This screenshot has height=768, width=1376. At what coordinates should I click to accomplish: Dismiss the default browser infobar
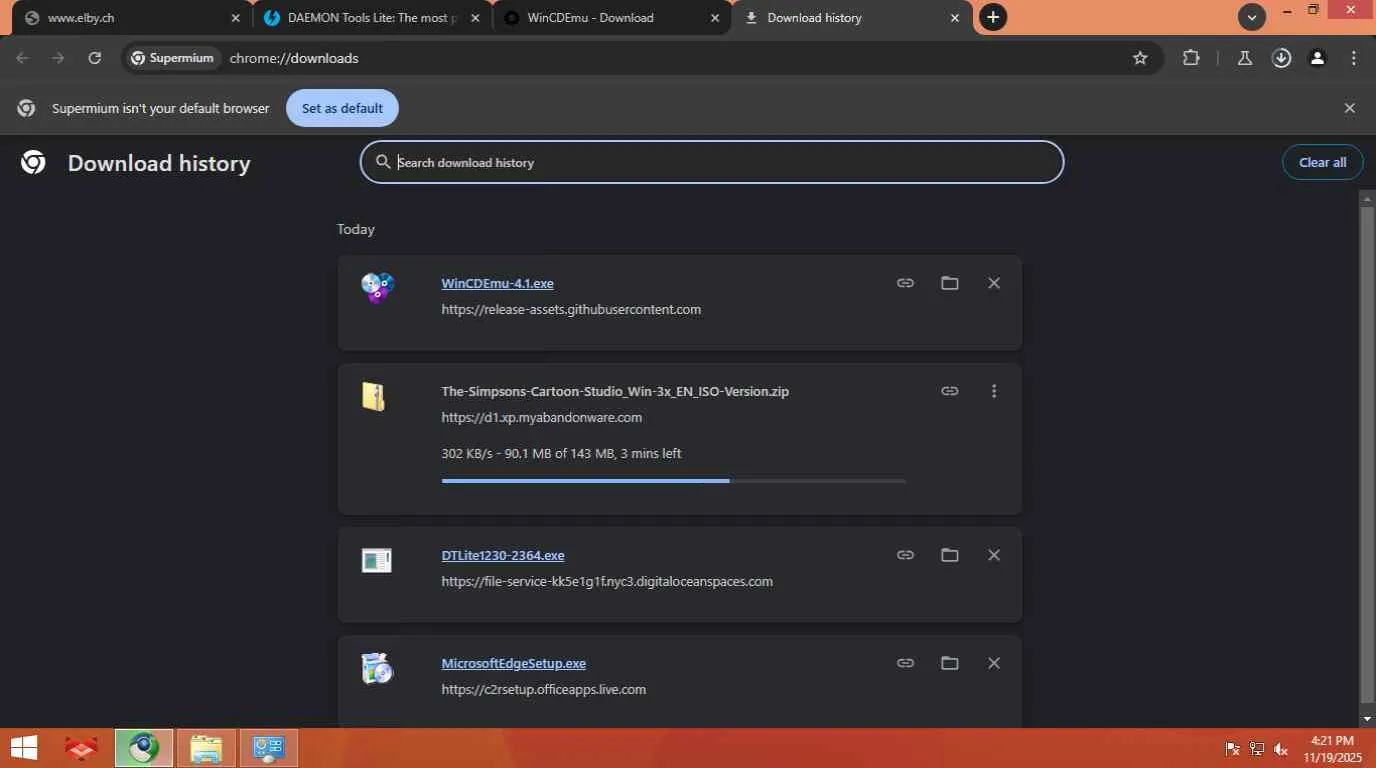tap(1350, 108)
